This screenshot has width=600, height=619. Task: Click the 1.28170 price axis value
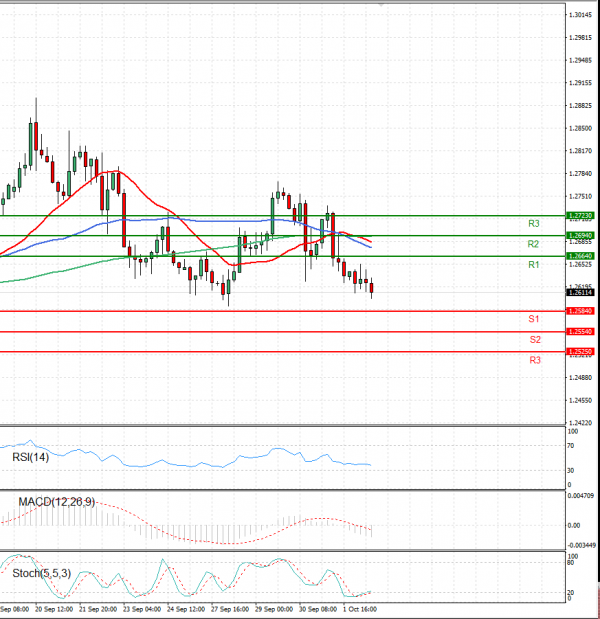coord(580,151)
